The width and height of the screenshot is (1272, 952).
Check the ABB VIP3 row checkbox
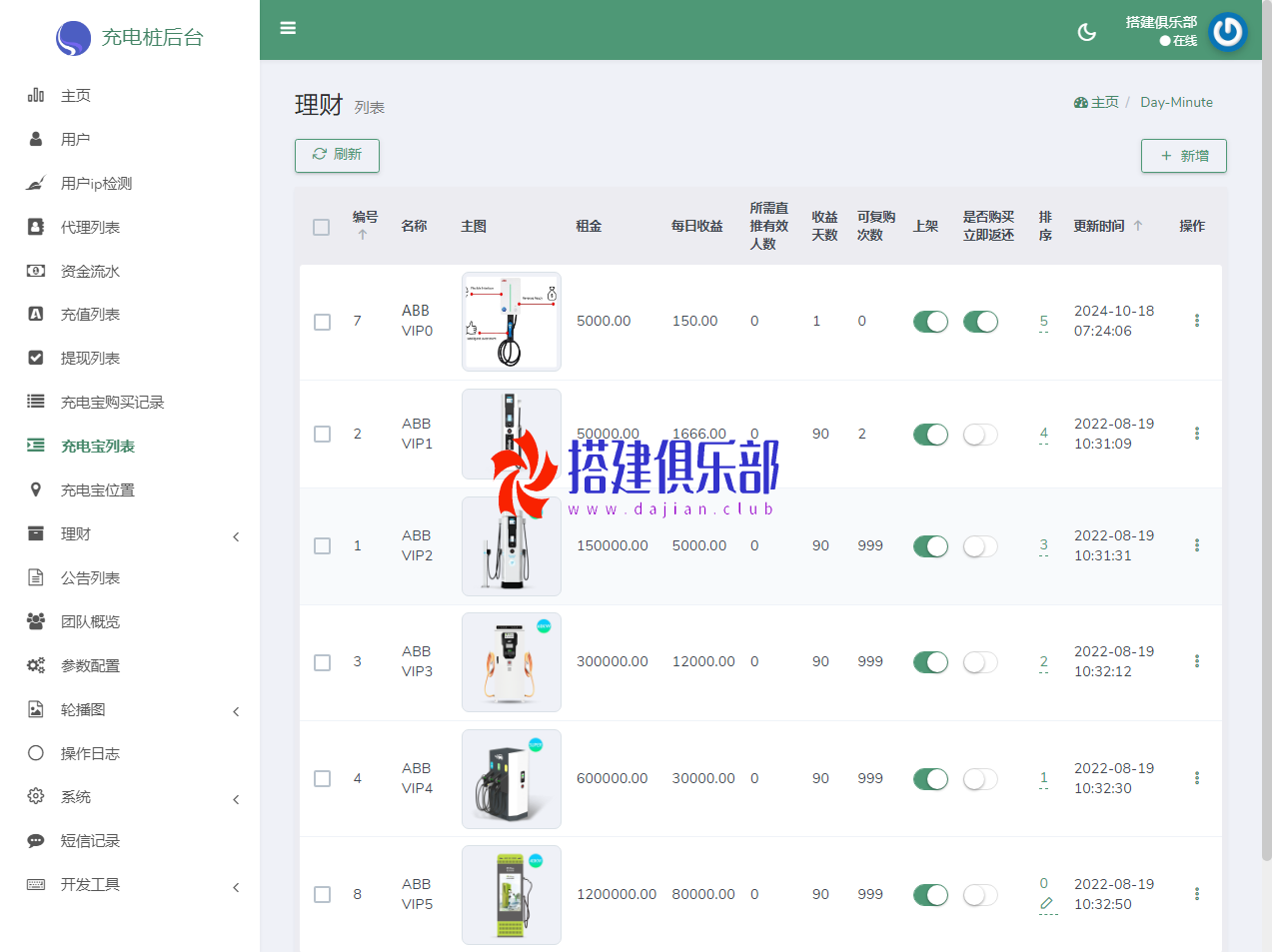point(322,662)
